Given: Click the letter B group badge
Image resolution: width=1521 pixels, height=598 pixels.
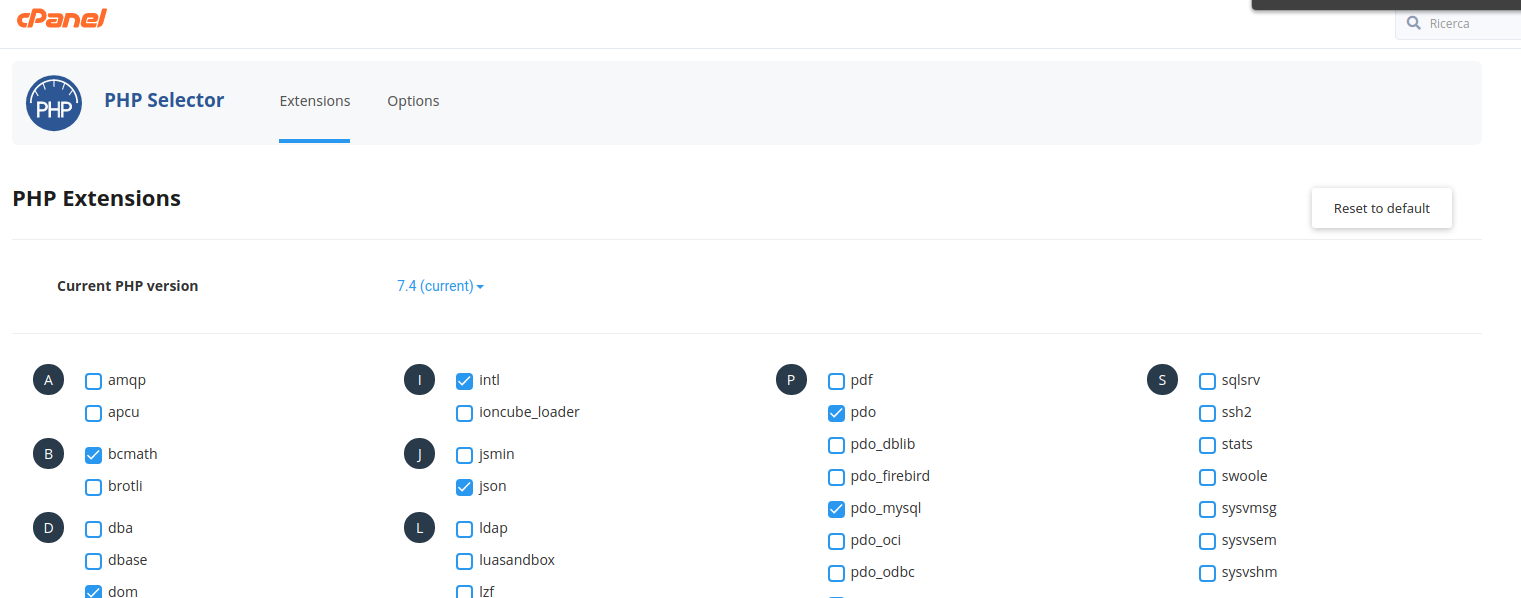Looking at the screenshot, I should click(x=48, y=454).
